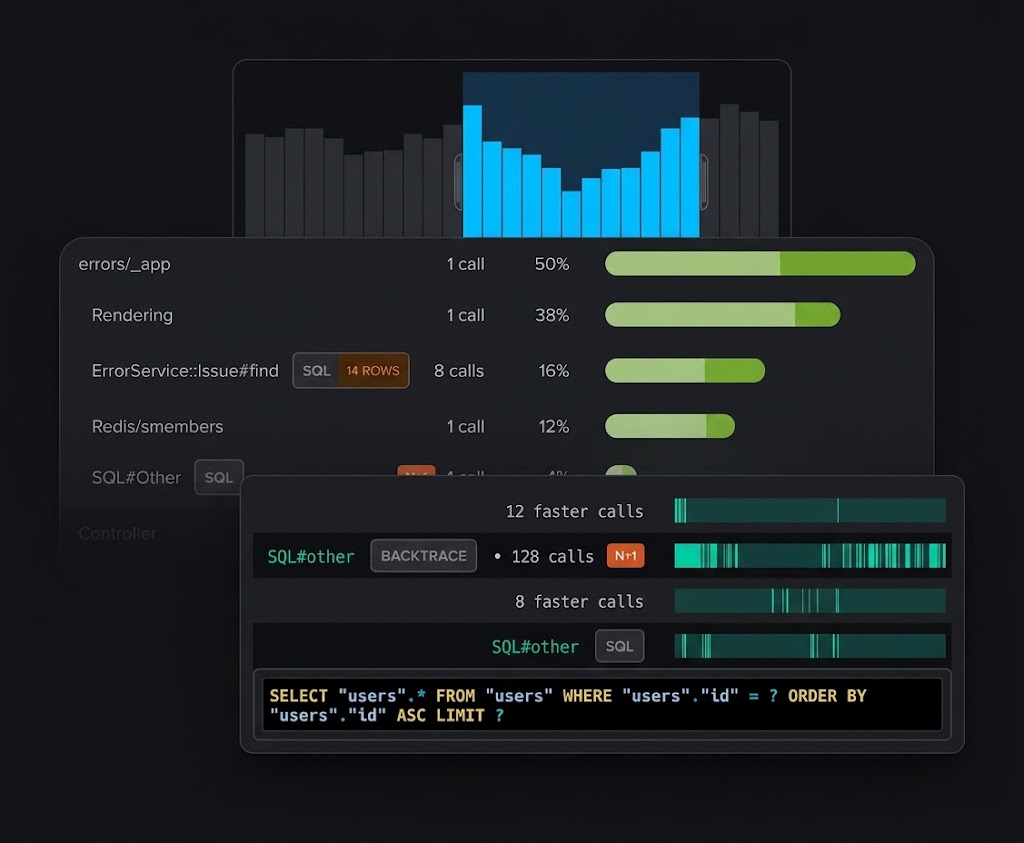Click the 12% green bar for Redis/smembers

pos(670,426)
